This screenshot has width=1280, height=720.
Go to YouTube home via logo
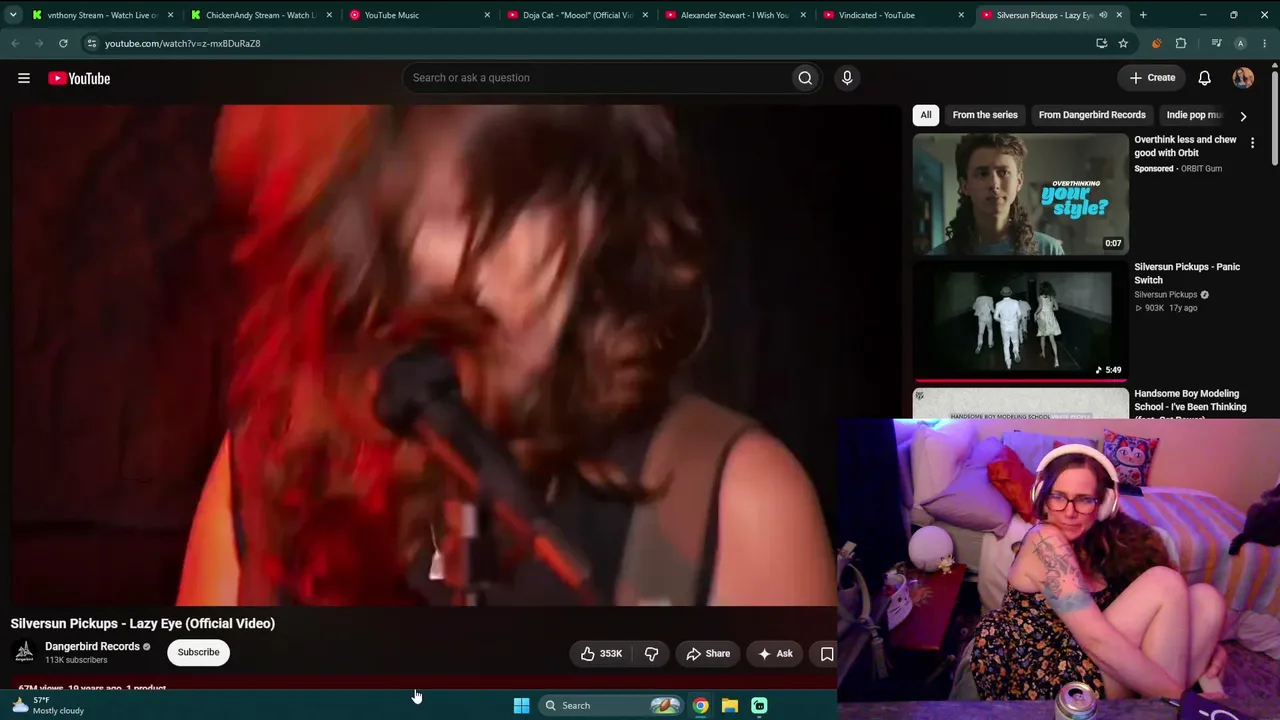click(79, 78)
